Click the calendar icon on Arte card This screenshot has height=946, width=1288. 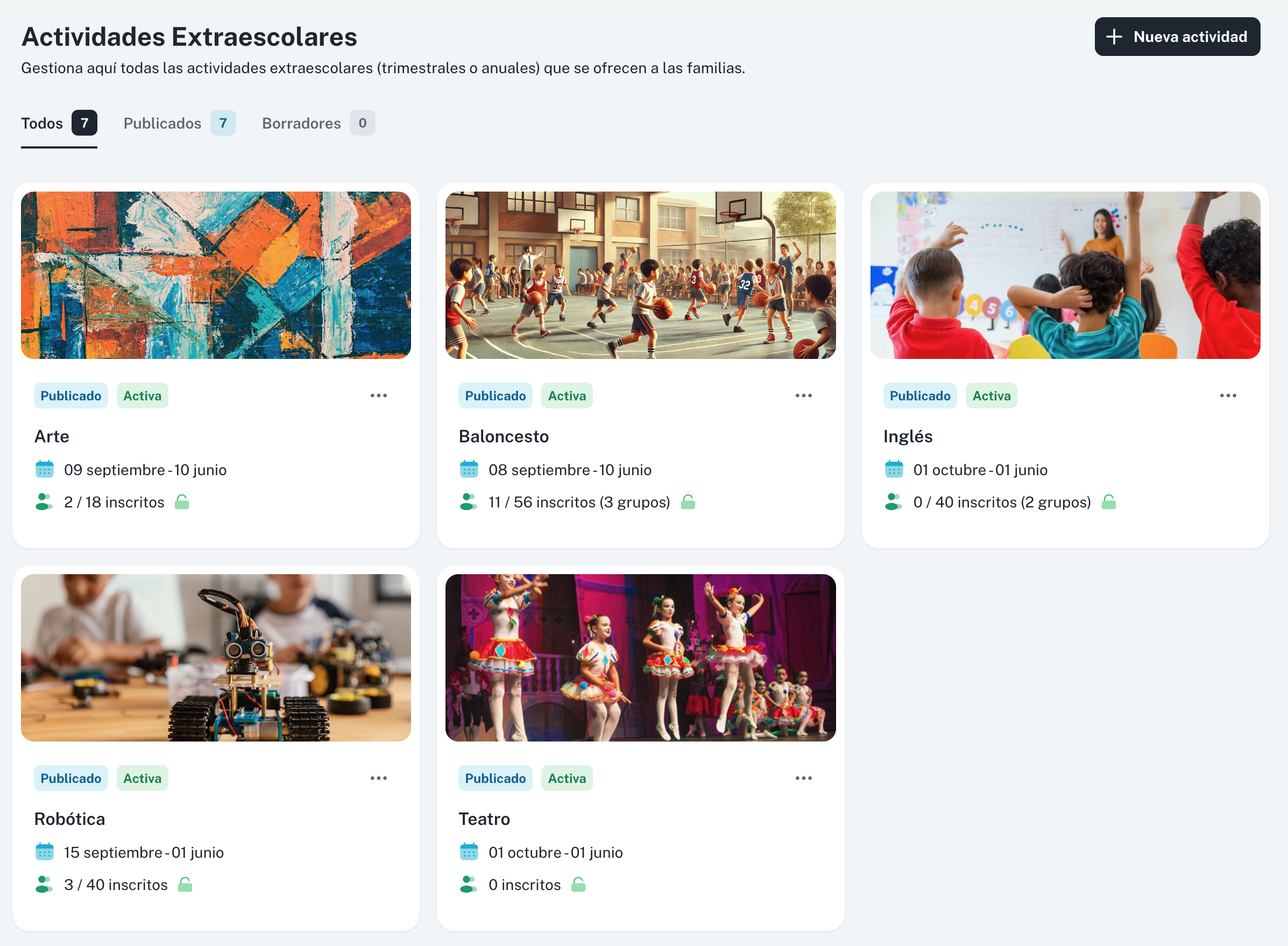coord(44,470)
